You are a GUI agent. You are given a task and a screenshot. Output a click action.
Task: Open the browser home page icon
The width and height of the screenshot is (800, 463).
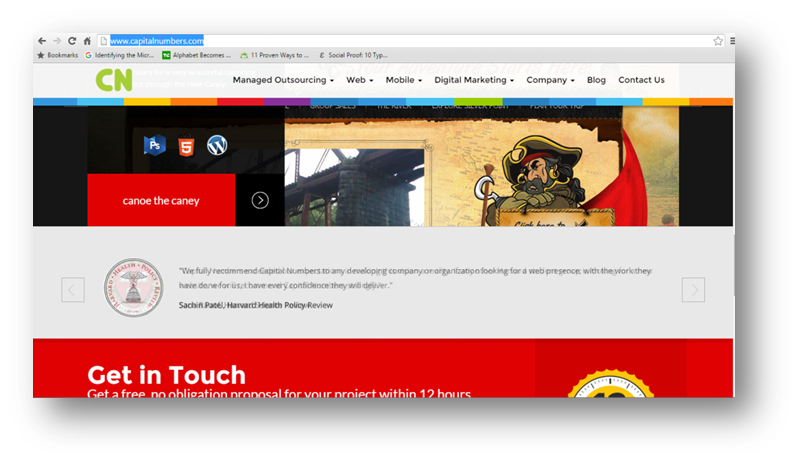click(x=87, y=41)
